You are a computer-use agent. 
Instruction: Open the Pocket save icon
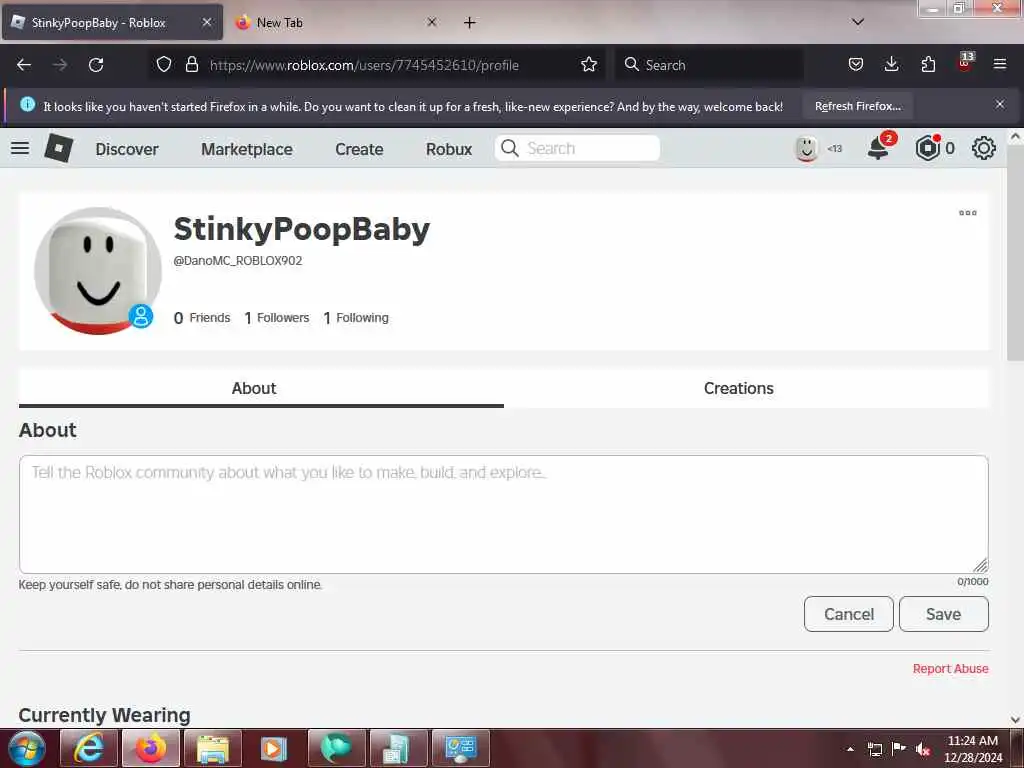click(856, 65)
